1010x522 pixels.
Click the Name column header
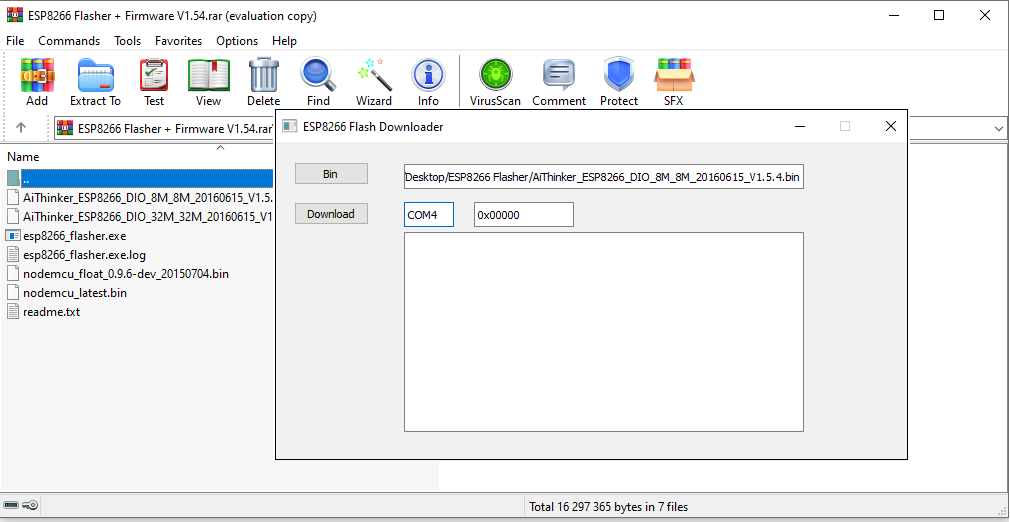[x=23, y=157]
